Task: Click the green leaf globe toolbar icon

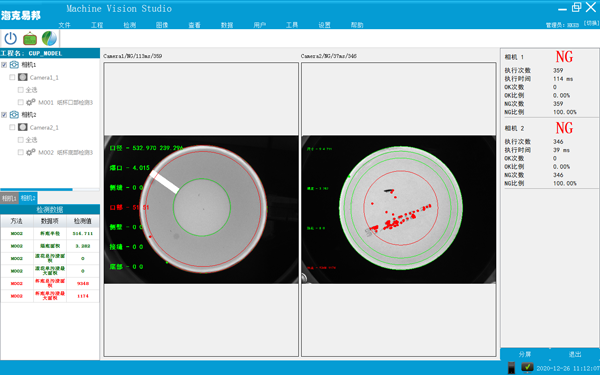Action: click(x=49, y=38)
